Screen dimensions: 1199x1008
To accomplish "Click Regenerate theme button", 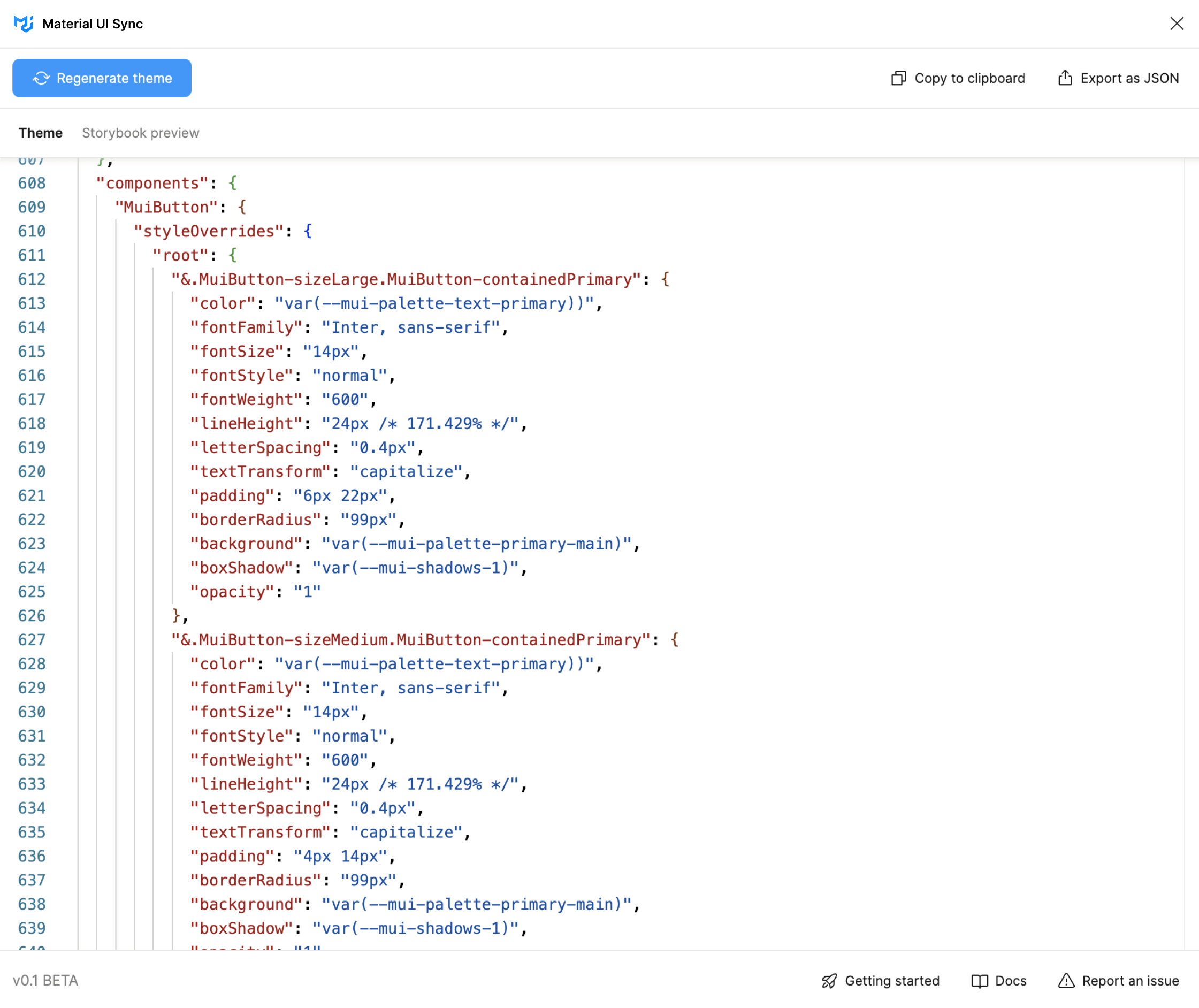I will point(102,78).
